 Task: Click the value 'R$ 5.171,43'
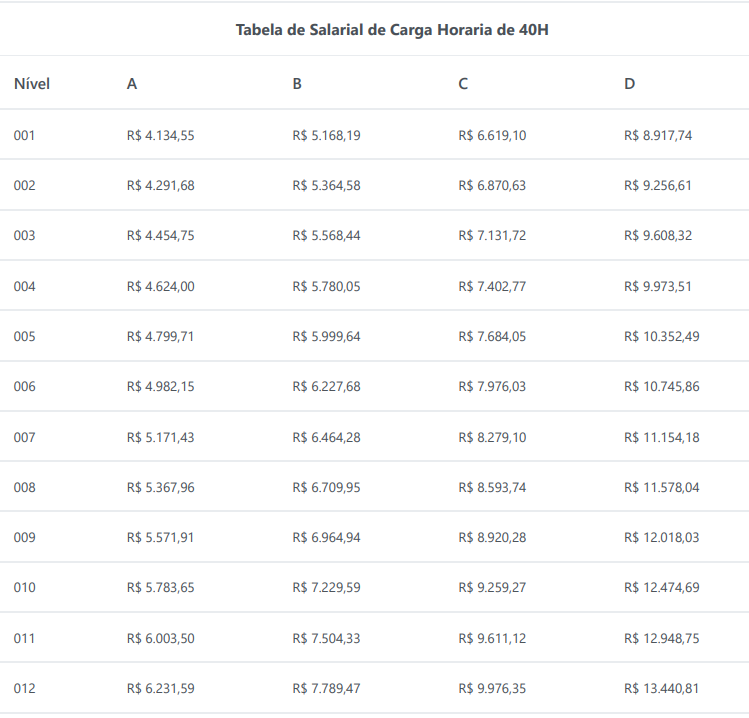pyautogui.click(x=160, y=437)
